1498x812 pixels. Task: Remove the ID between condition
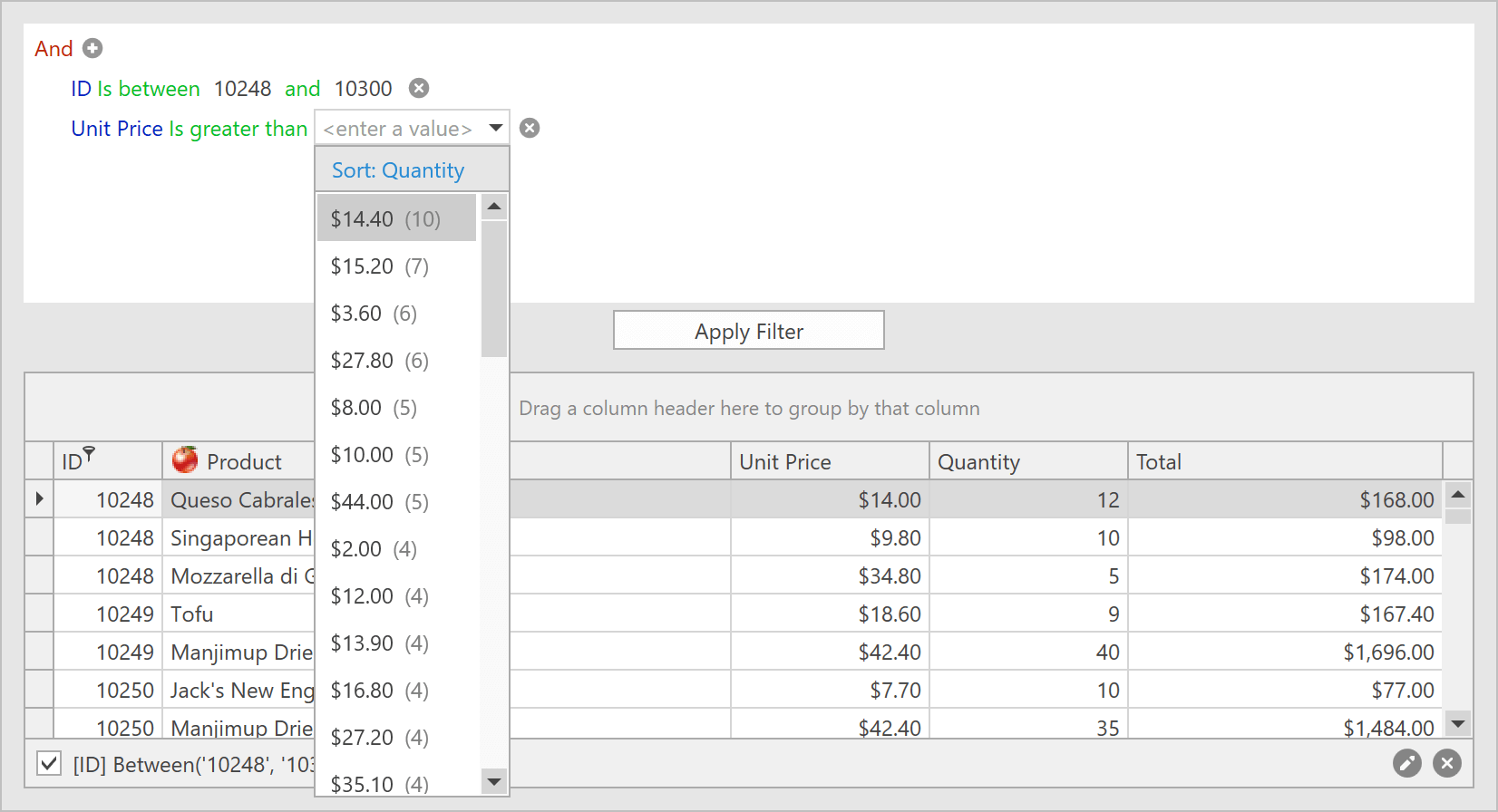[418, 88]
